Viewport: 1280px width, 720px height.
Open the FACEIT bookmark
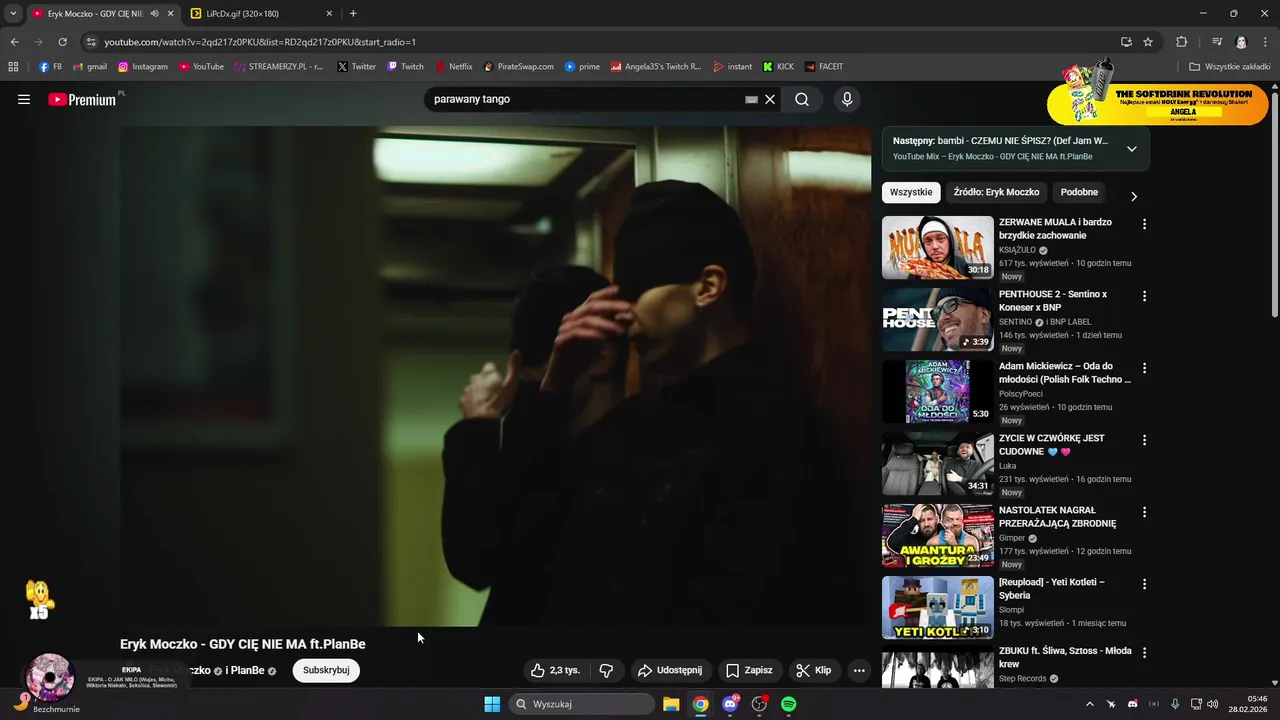(824, 67)
